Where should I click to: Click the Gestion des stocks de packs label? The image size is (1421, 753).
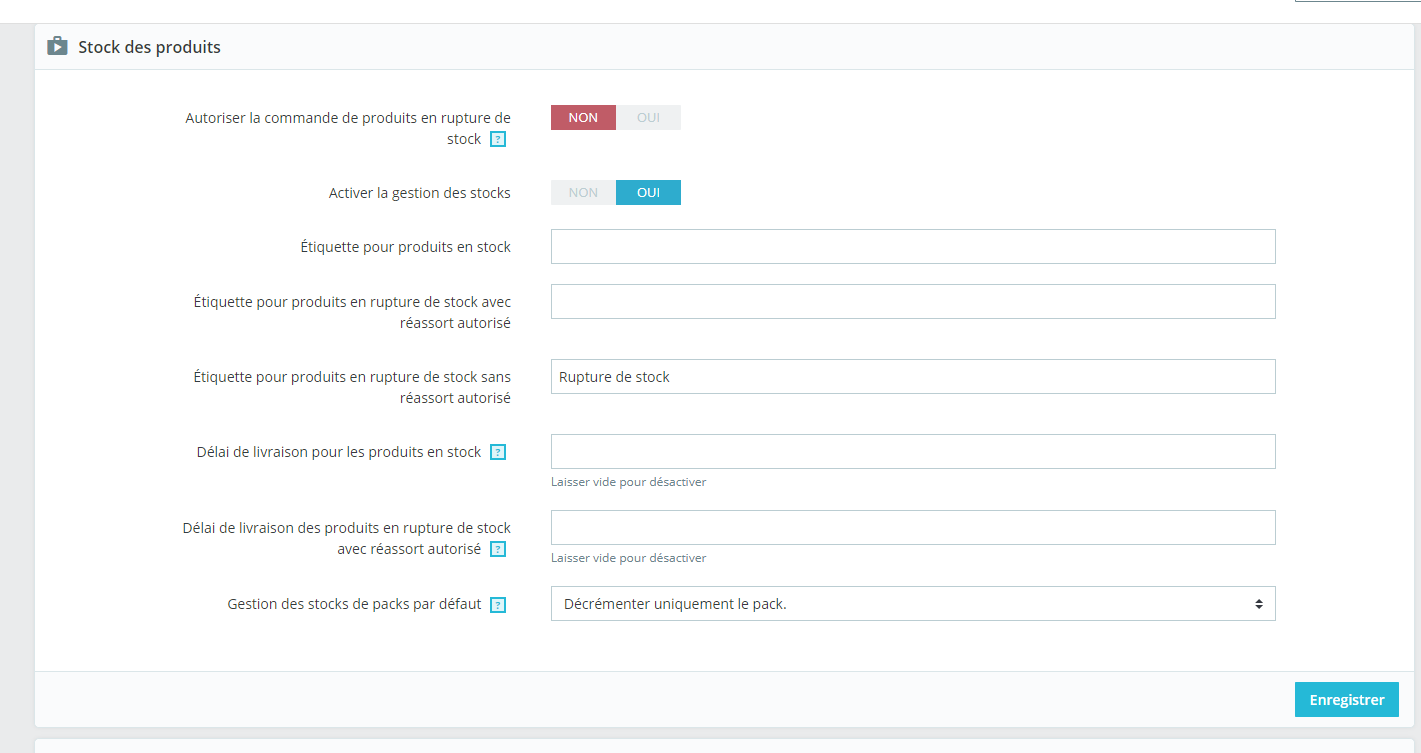(354, 604)
